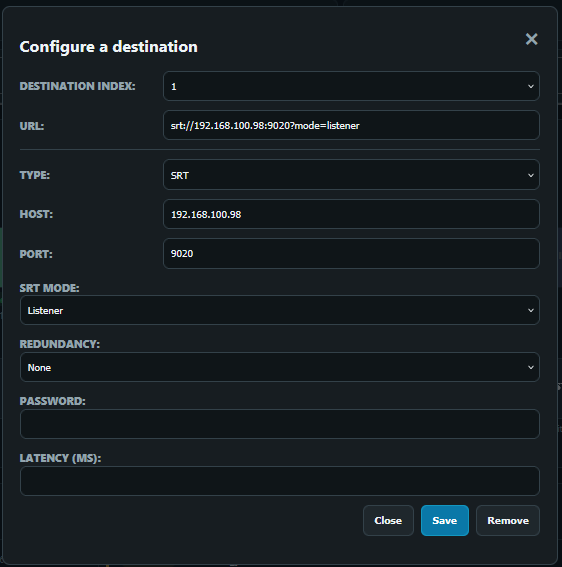The width and height of the screenshot is (562, 567).
Task: Open the Destination Index dropdown
Action: click(x=351, y=86)
